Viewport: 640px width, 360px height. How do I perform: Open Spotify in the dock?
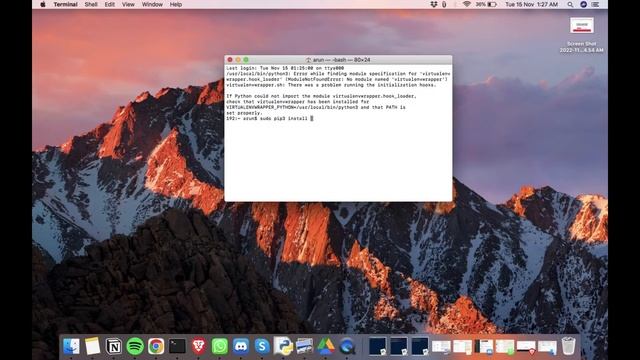tap(135, 346)
